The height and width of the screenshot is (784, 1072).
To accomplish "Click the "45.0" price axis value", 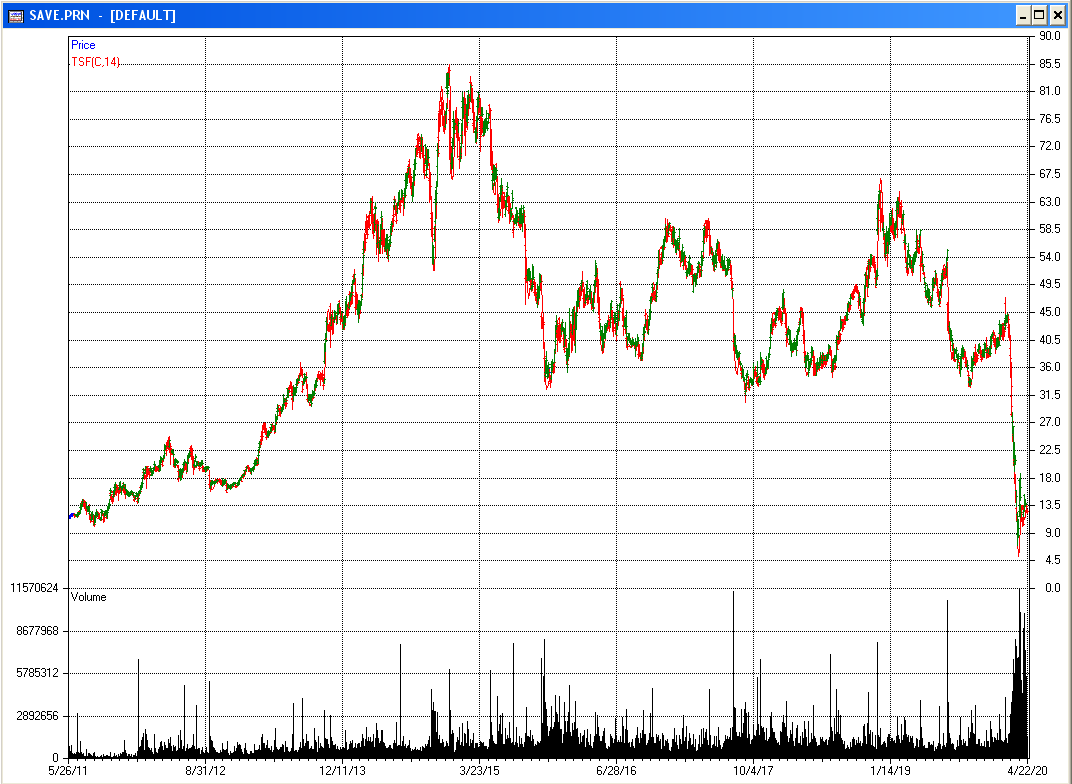I will (x=1049, y=312).
